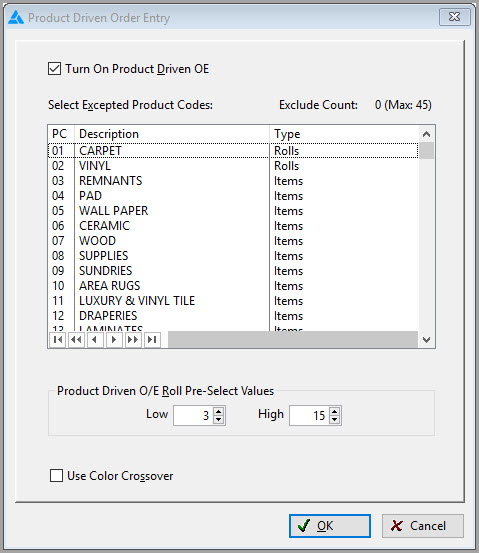Click the page-back double arrow icon
Viewport: 479px width, 553px height.
point(76,340)
